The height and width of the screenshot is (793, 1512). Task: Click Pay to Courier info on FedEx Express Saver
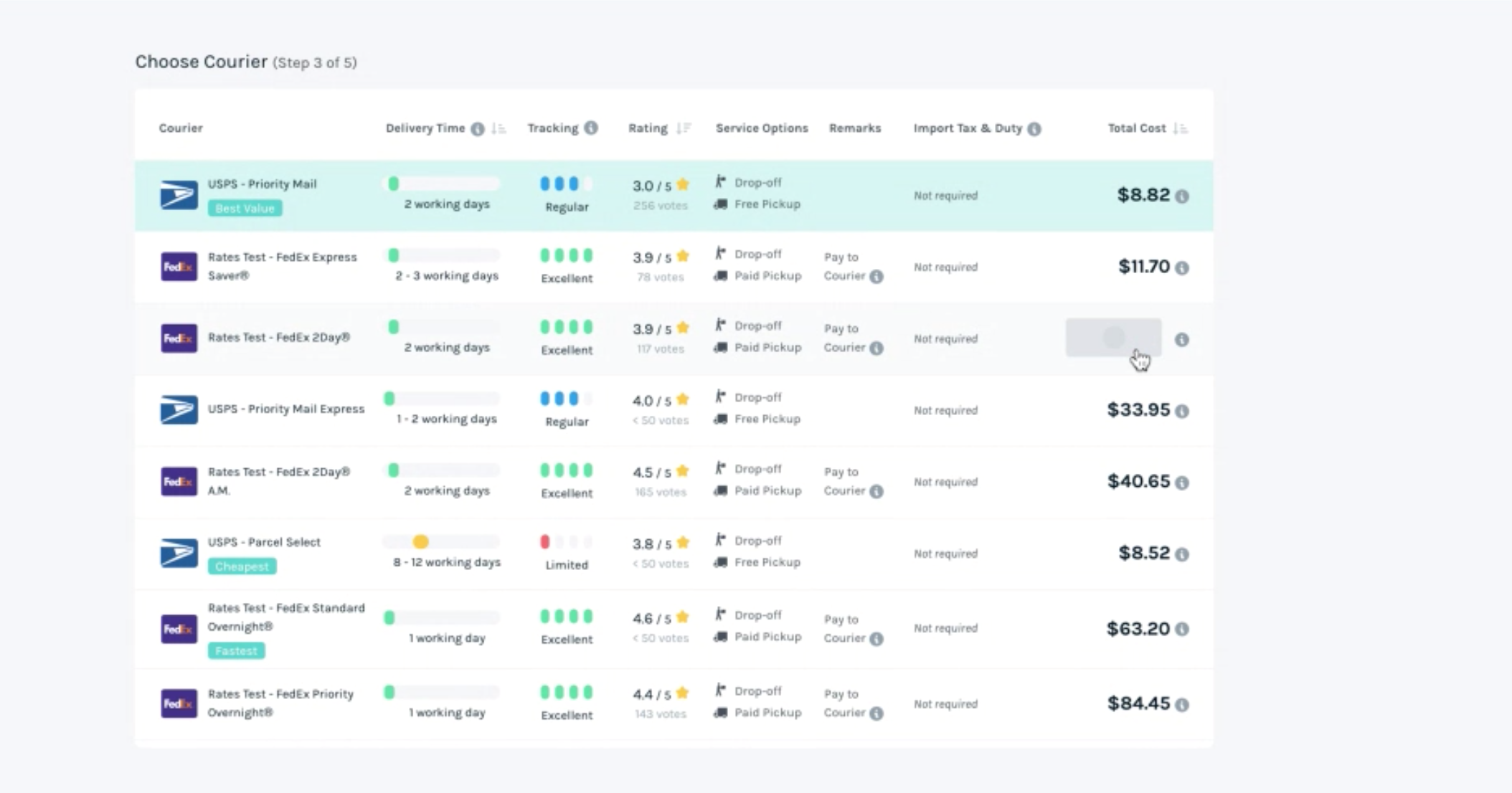tap(877, 277)
